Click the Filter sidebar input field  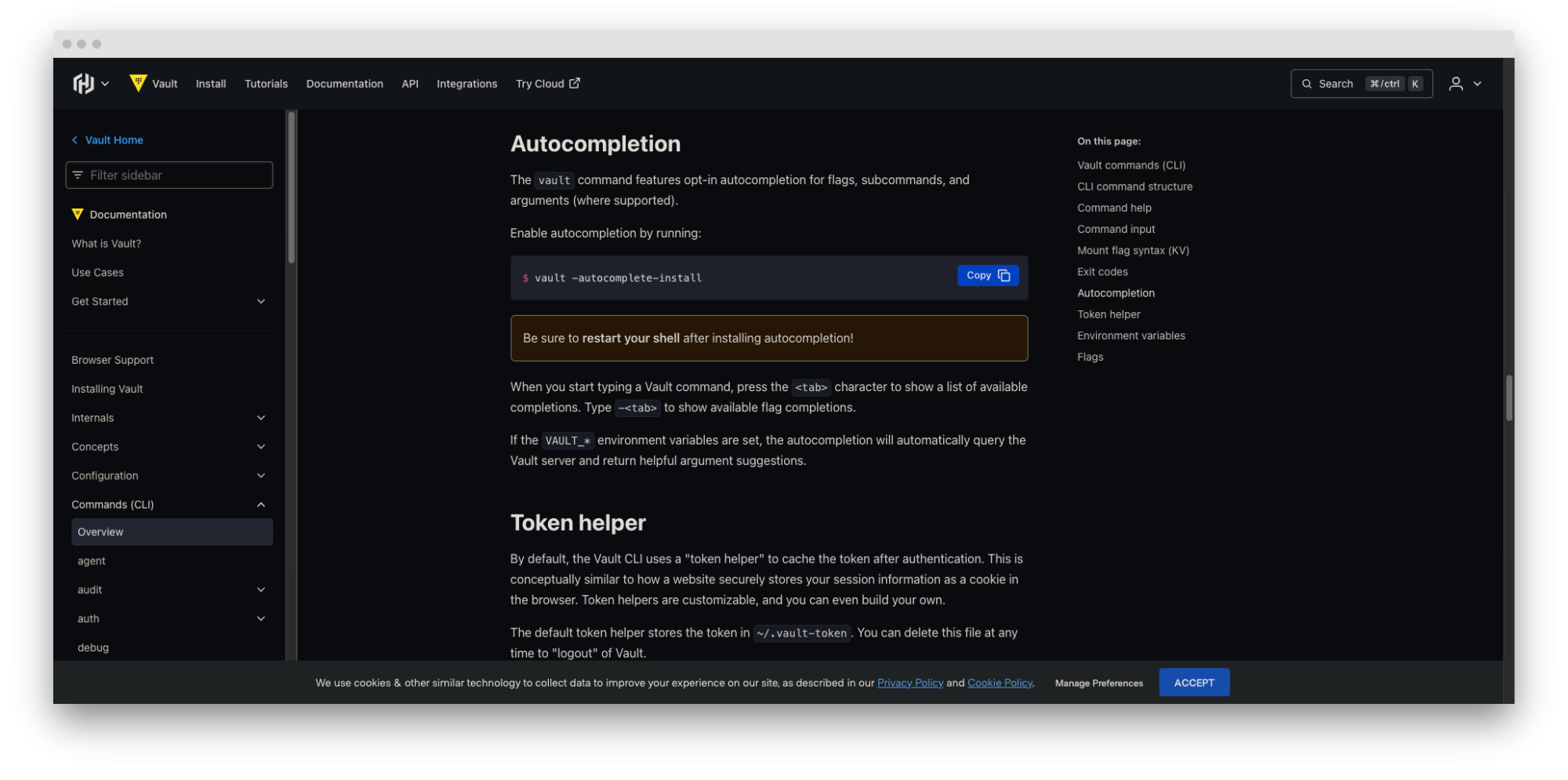(x=169, y=175)
